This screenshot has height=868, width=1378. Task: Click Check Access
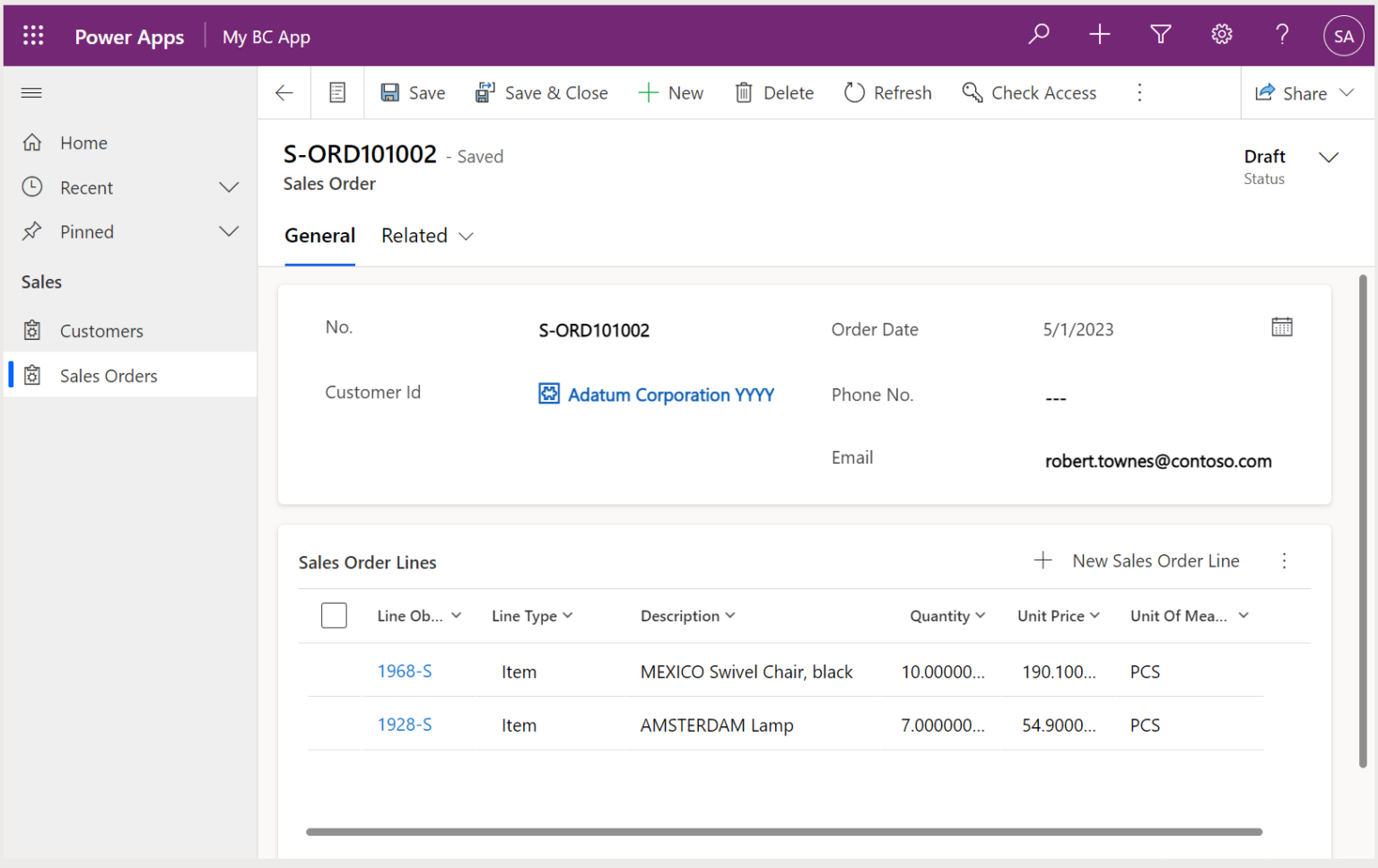click(x=1029, y=92)
